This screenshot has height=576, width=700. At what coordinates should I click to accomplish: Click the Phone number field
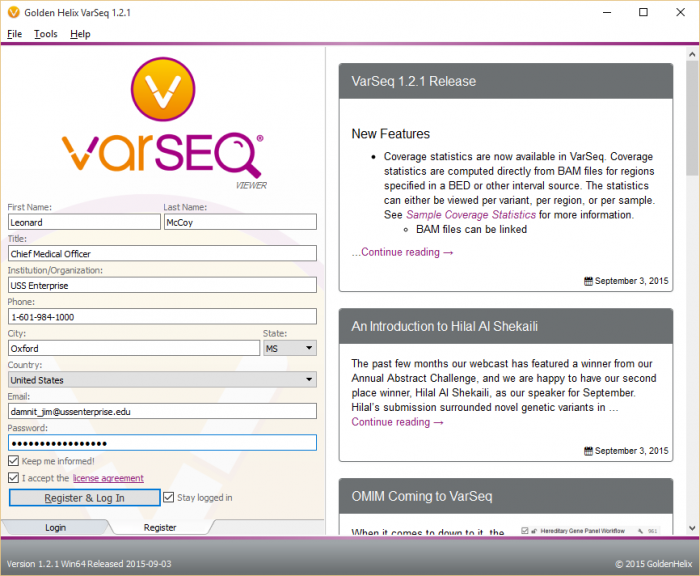[x=162, y=317]
